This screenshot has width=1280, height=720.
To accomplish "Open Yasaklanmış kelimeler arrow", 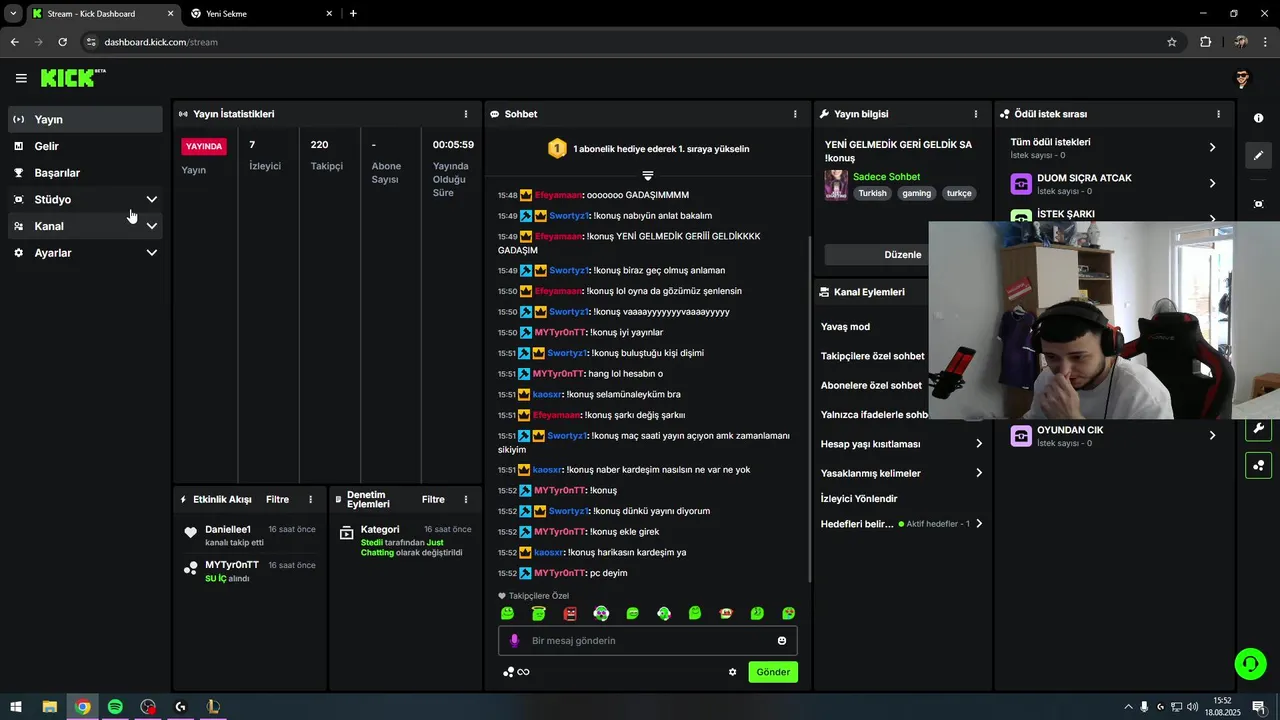I will coord(979,473).
